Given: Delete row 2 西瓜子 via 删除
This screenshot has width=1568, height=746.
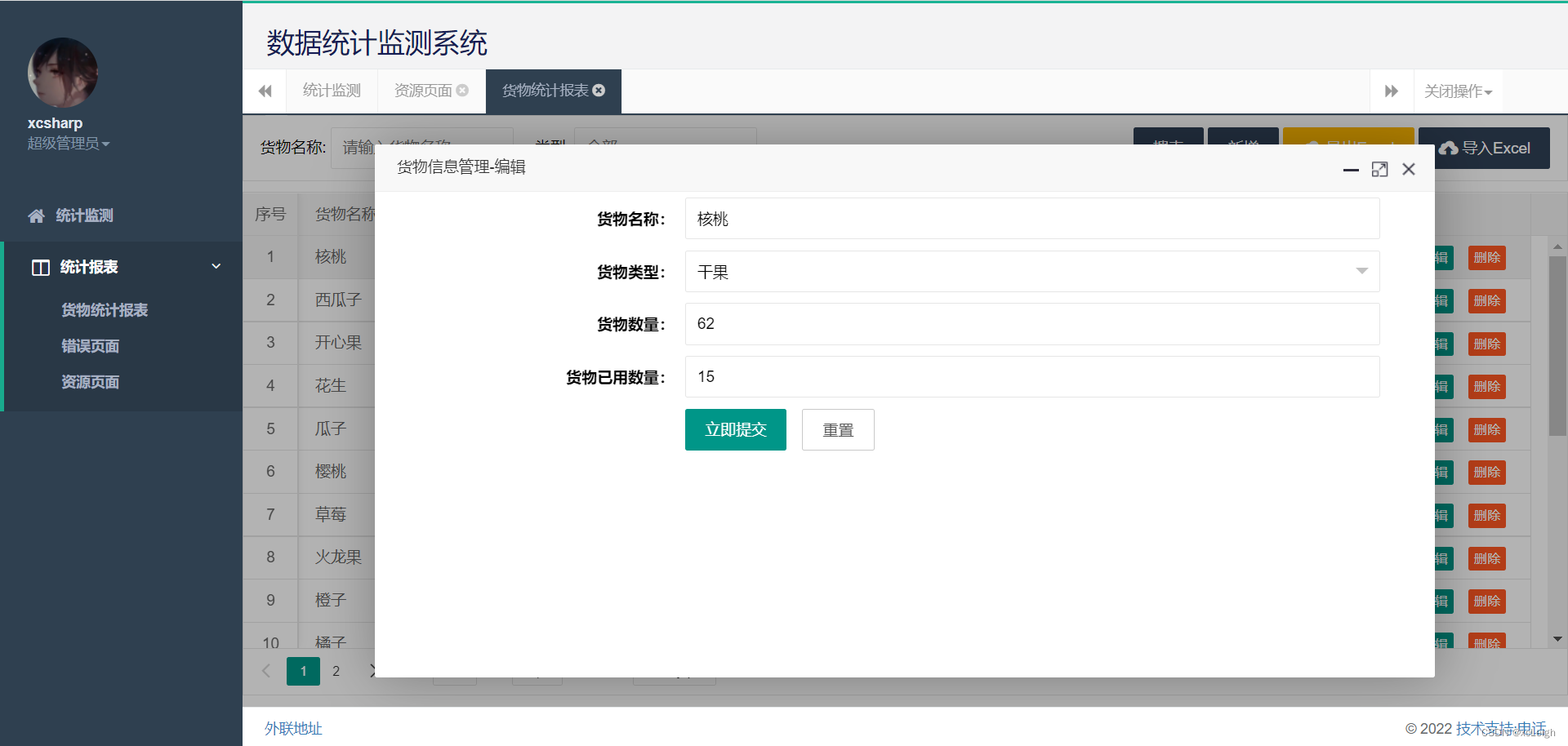Looking at the screenshot, I should point(1487,301).
